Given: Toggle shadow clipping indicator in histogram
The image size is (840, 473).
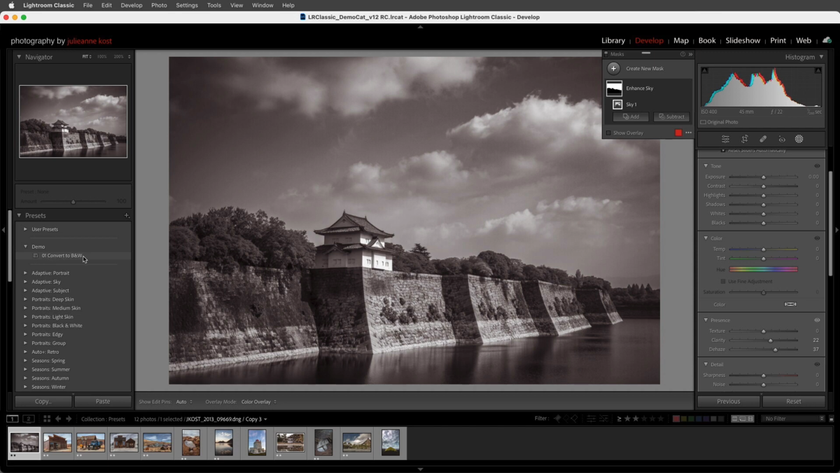Looking at the screenshot, I should click(x=704, y=70).
